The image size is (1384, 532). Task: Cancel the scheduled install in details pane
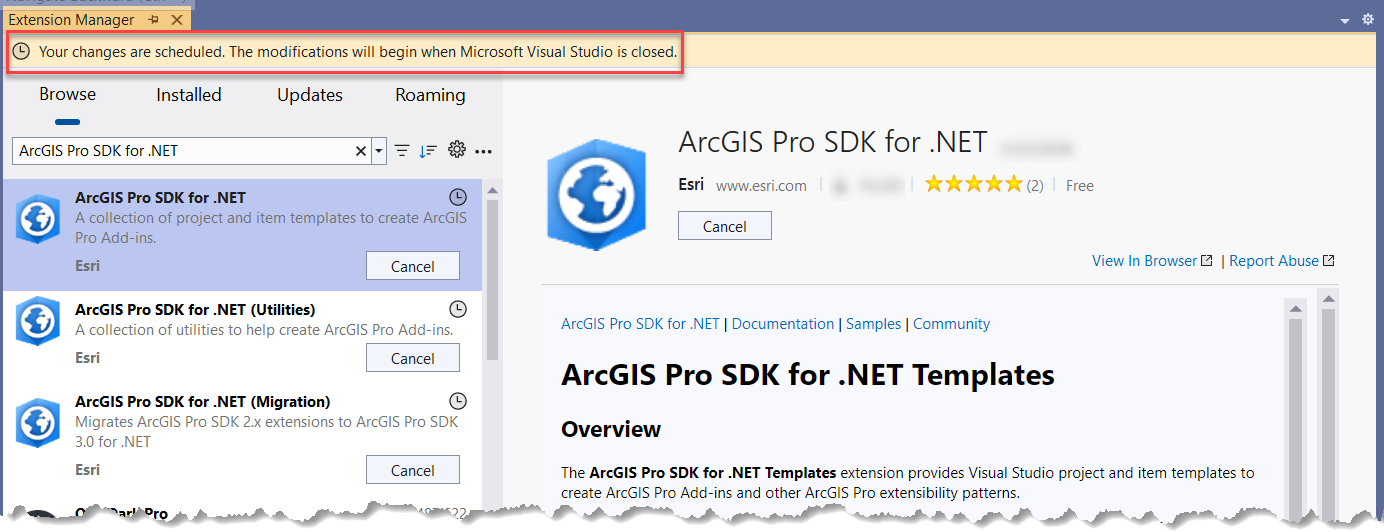725,226
